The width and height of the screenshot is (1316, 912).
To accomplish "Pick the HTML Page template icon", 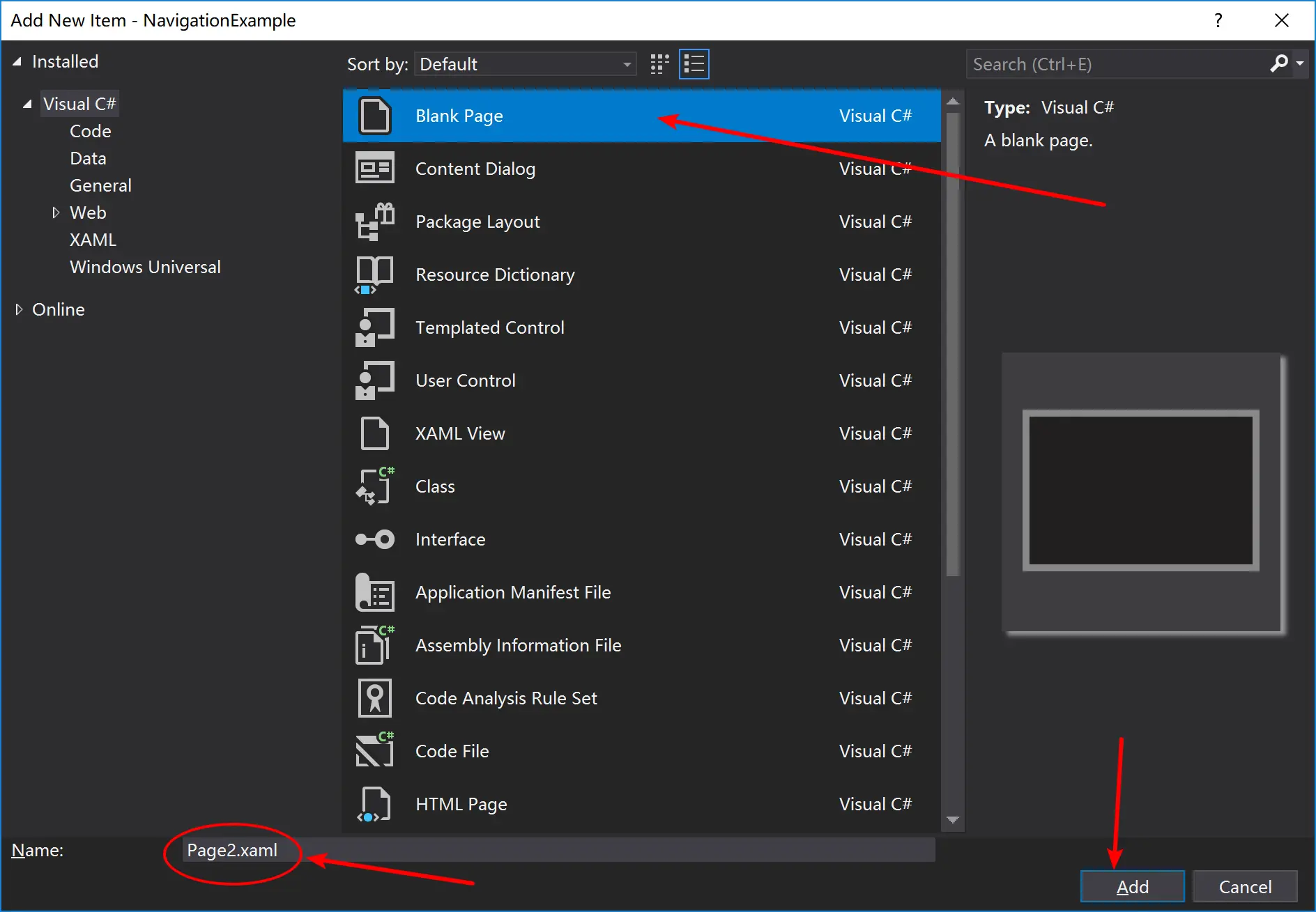I will coord(374,804).
